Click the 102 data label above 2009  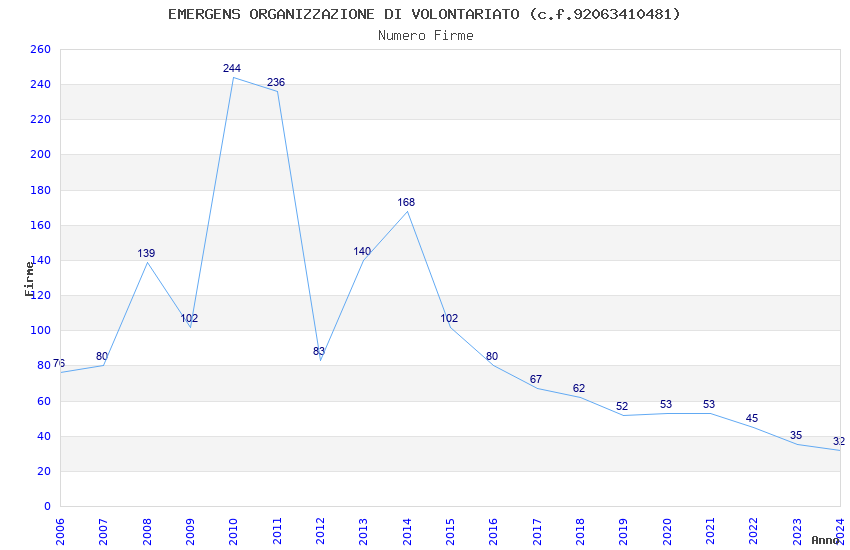pyautogui.click(x=189, y=318)
